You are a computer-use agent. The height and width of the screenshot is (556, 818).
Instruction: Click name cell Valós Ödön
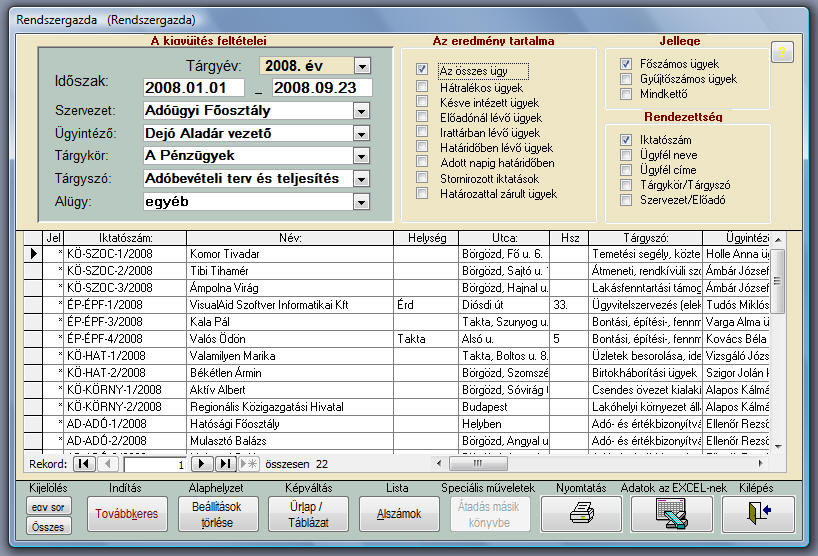[290, 339]
